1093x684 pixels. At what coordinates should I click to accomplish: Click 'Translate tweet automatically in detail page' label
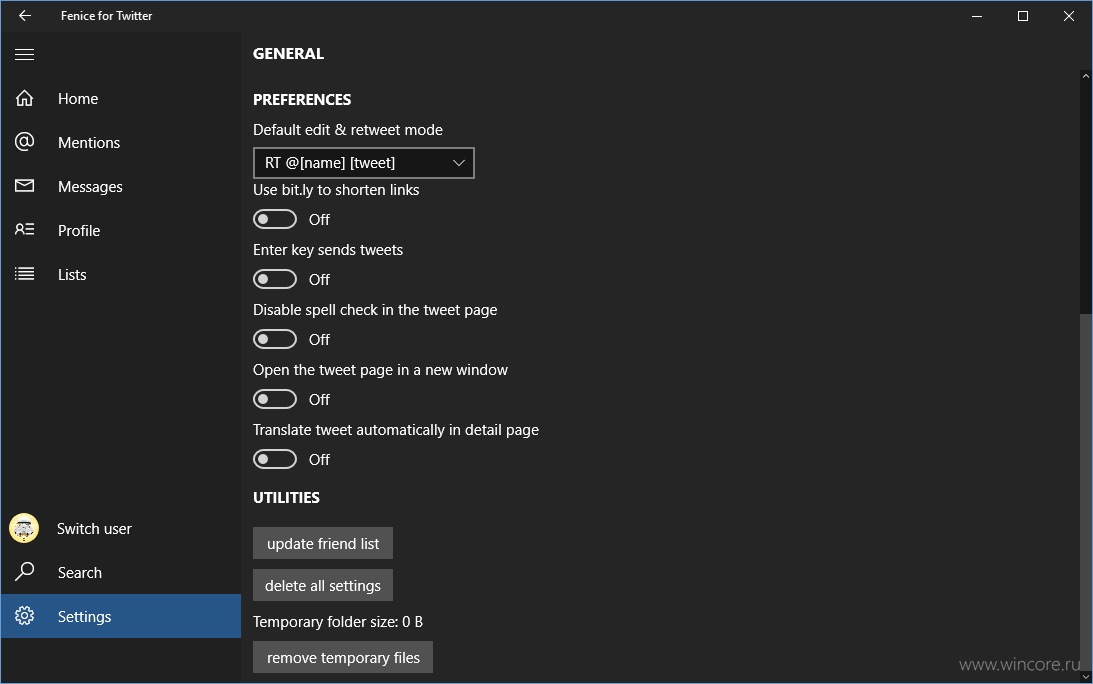396,430
